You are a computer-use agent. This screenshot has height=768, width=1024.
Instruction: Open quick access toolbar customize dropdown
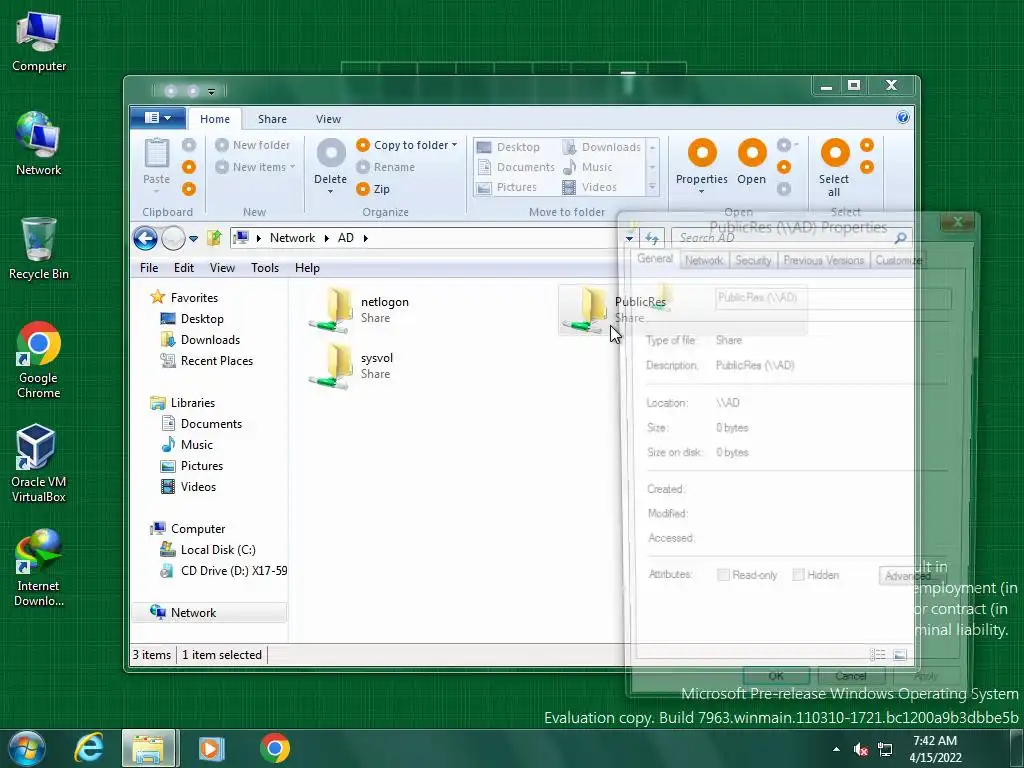click(211, 91)
